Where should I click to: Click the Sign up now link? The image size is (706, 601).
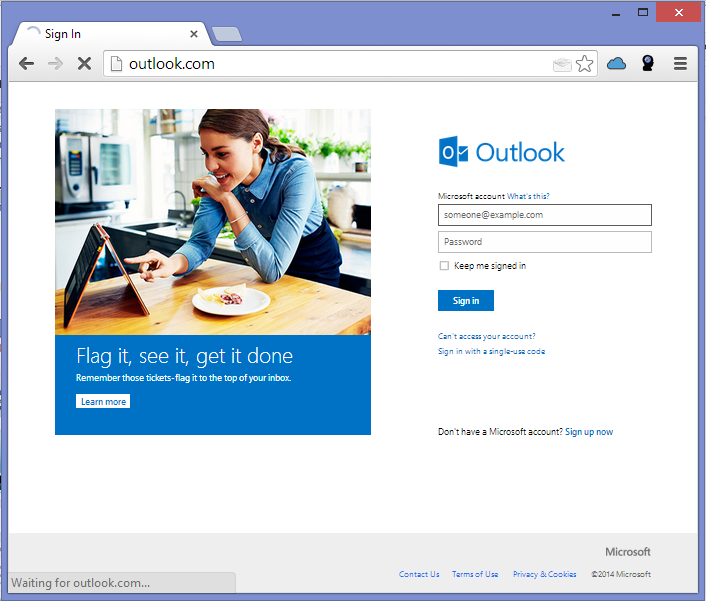(x=589, y=432)
